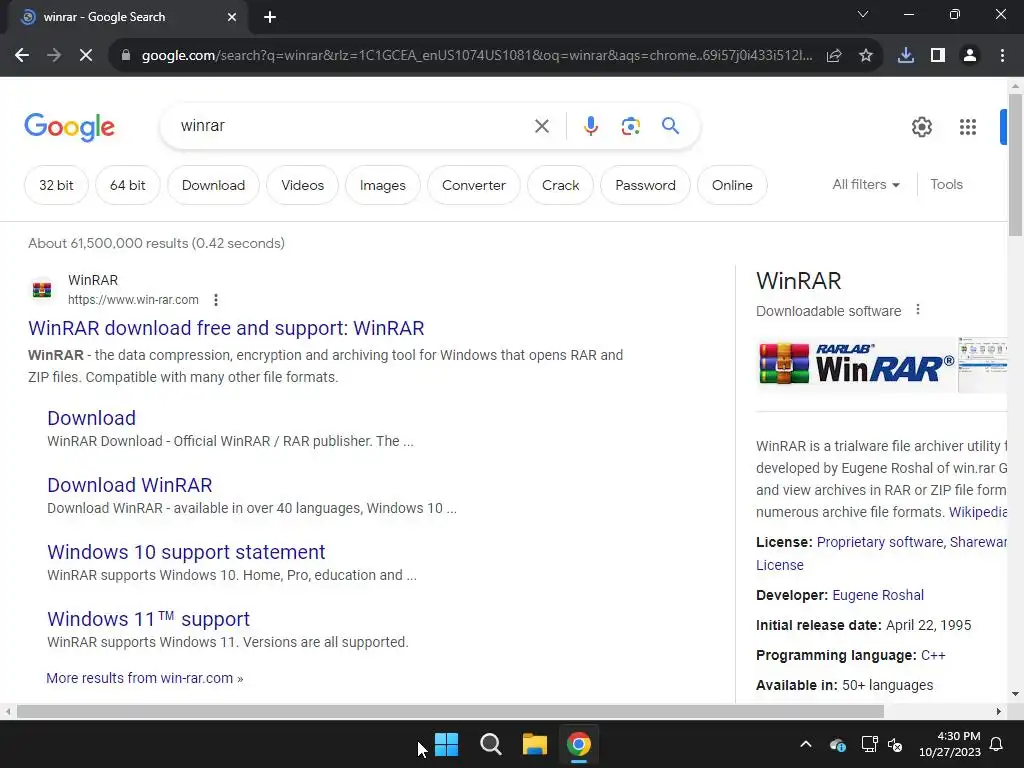
Task: Switch to the Videos filter
Action: (302, 185)
